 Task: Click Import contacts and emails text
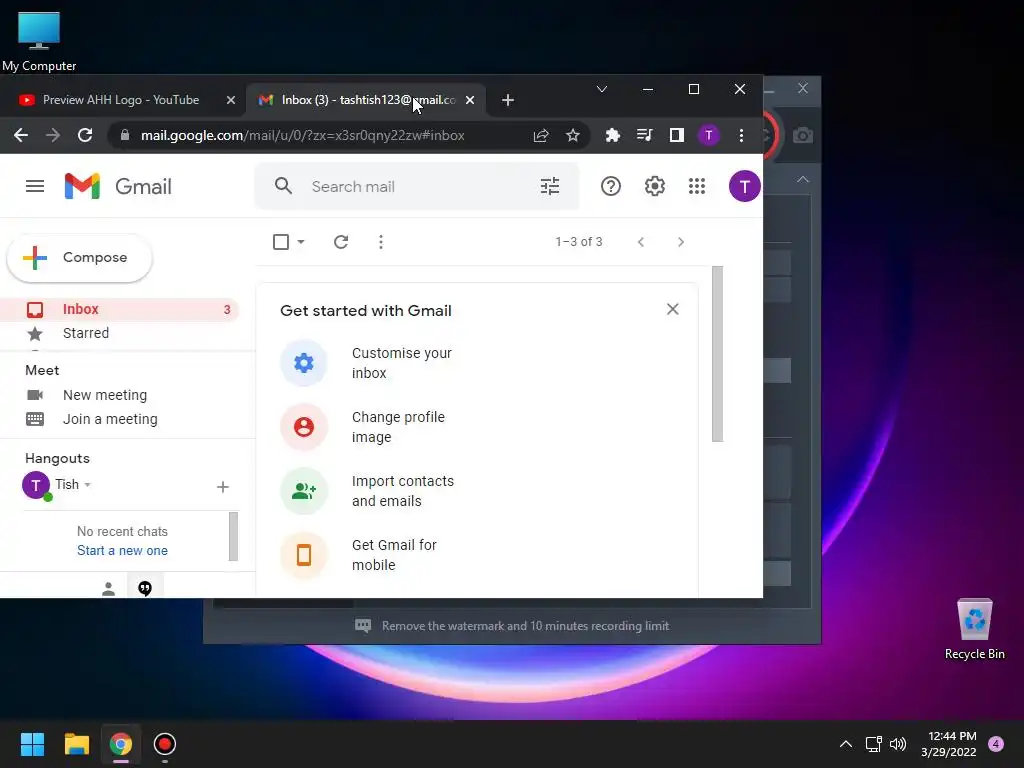pos(403,491)
